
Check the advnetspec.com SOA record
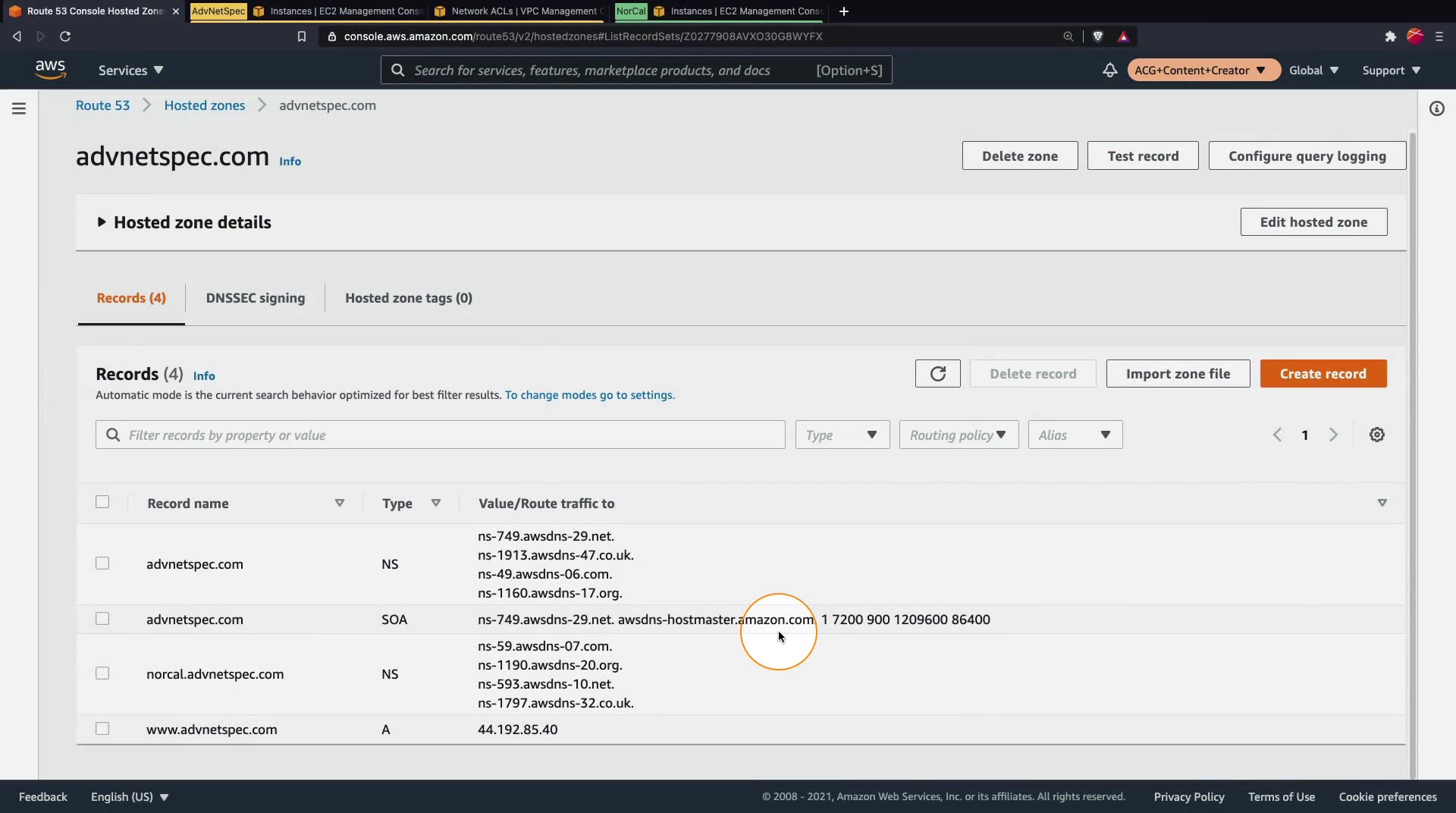[102, 619]
